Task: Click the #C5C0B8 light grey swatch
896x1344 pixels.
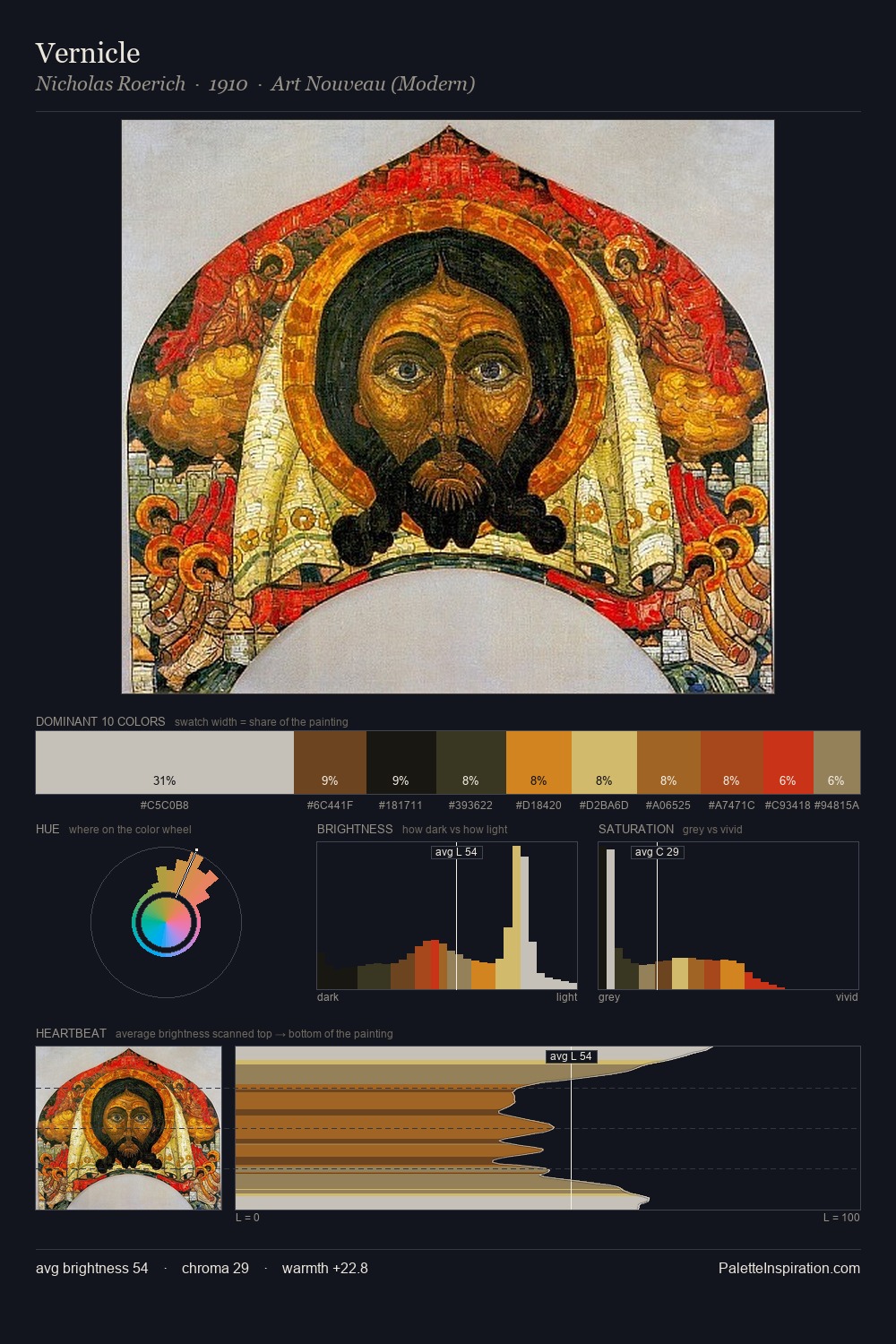Action: (165, 762)
